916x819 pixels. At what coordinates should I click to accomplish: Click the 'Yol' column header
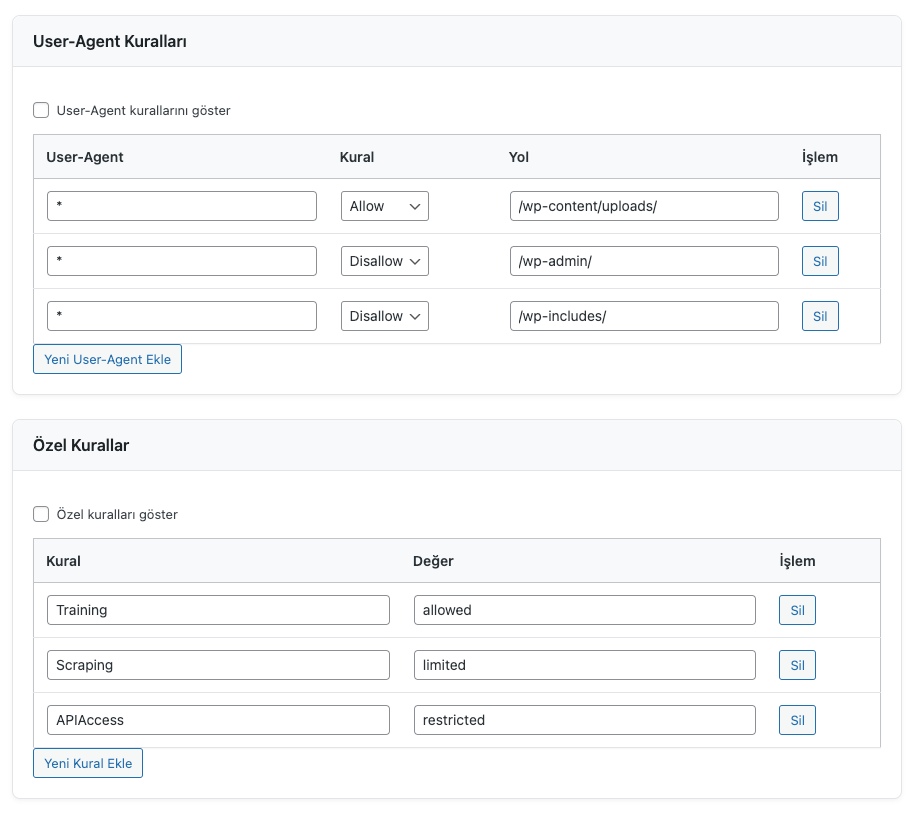coord(519,157)
